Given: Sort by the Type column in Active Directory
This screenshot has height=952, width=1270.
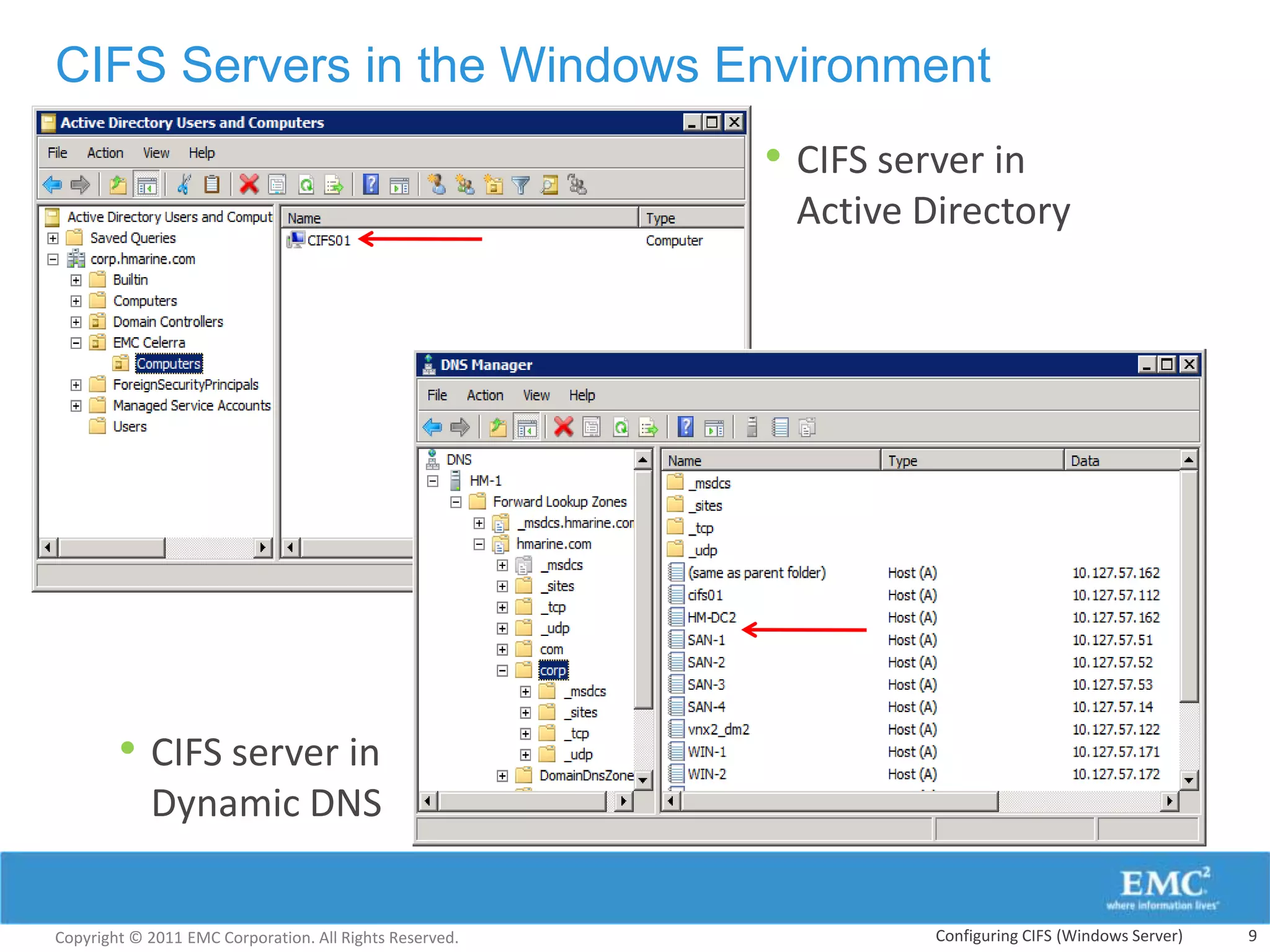Looking at the screenshot, I should (x=691, y=218).
